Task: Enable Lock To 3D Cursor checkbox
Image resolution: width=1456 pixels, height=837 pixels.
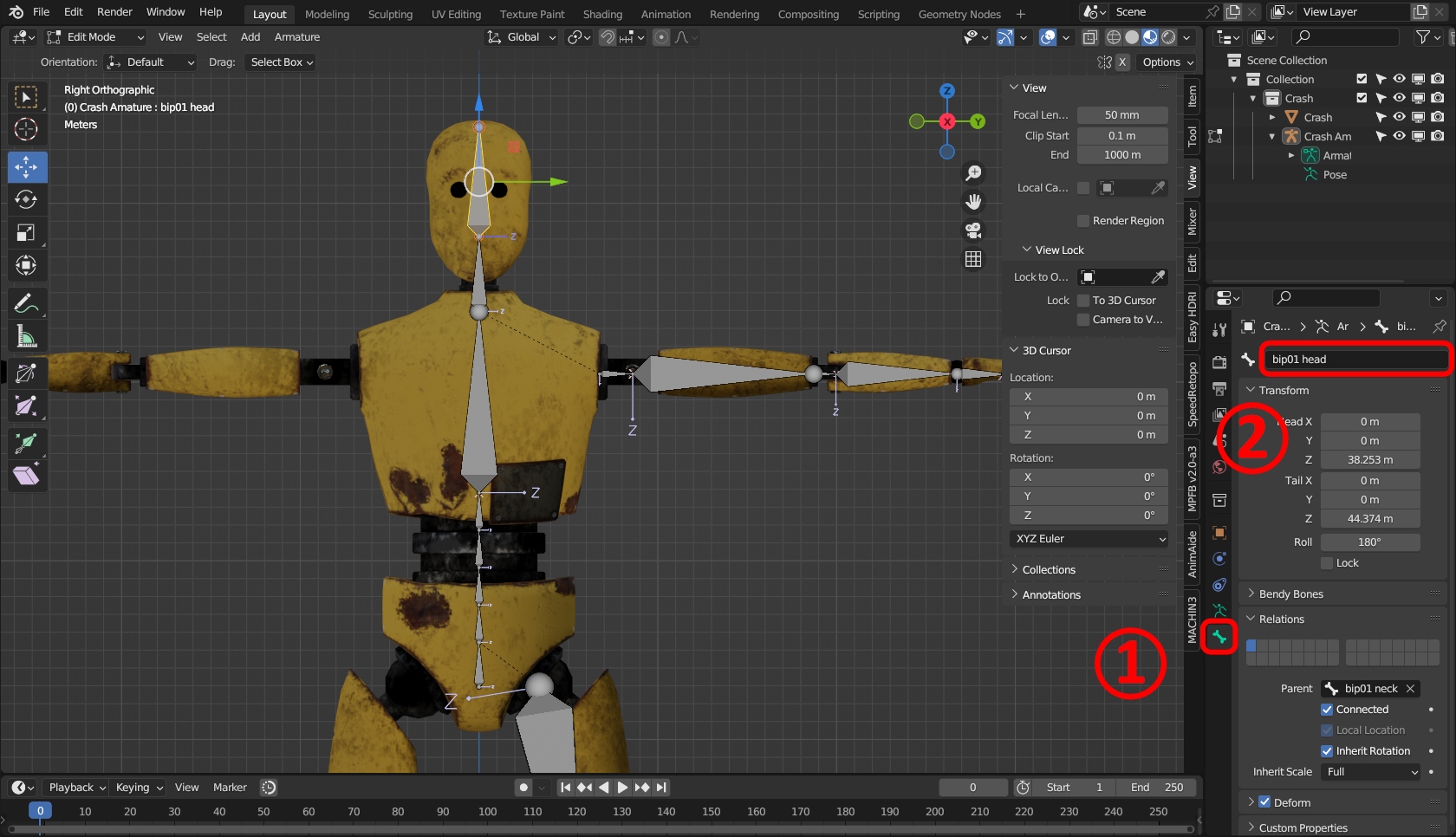Action: (1083, 301)
